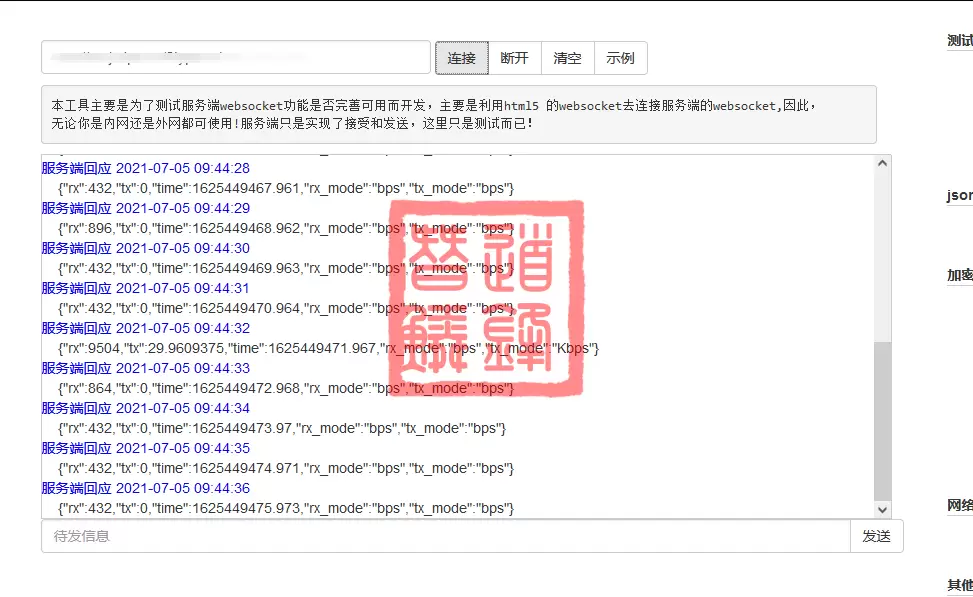
Task: Click the JSON line with time 1625449473.97
Action: [282, 429]
